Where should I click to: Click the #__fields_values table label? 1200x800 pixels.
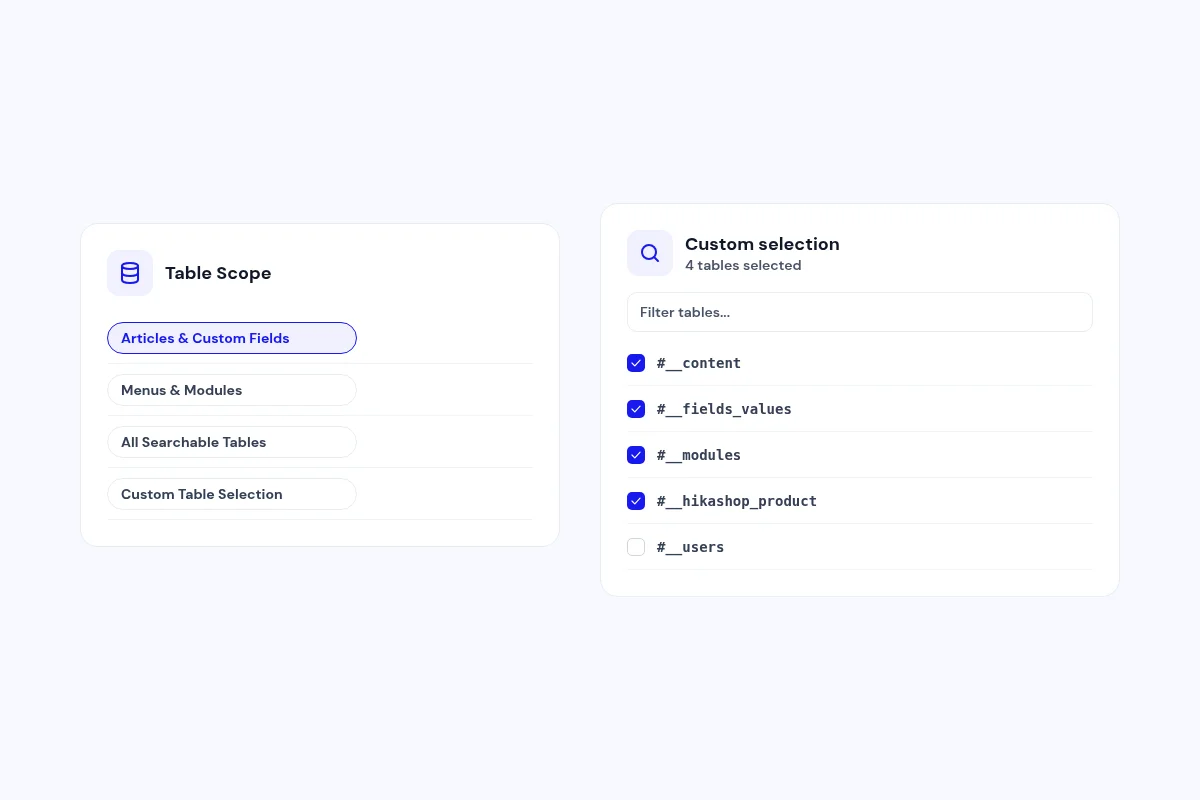click(724, 409)
